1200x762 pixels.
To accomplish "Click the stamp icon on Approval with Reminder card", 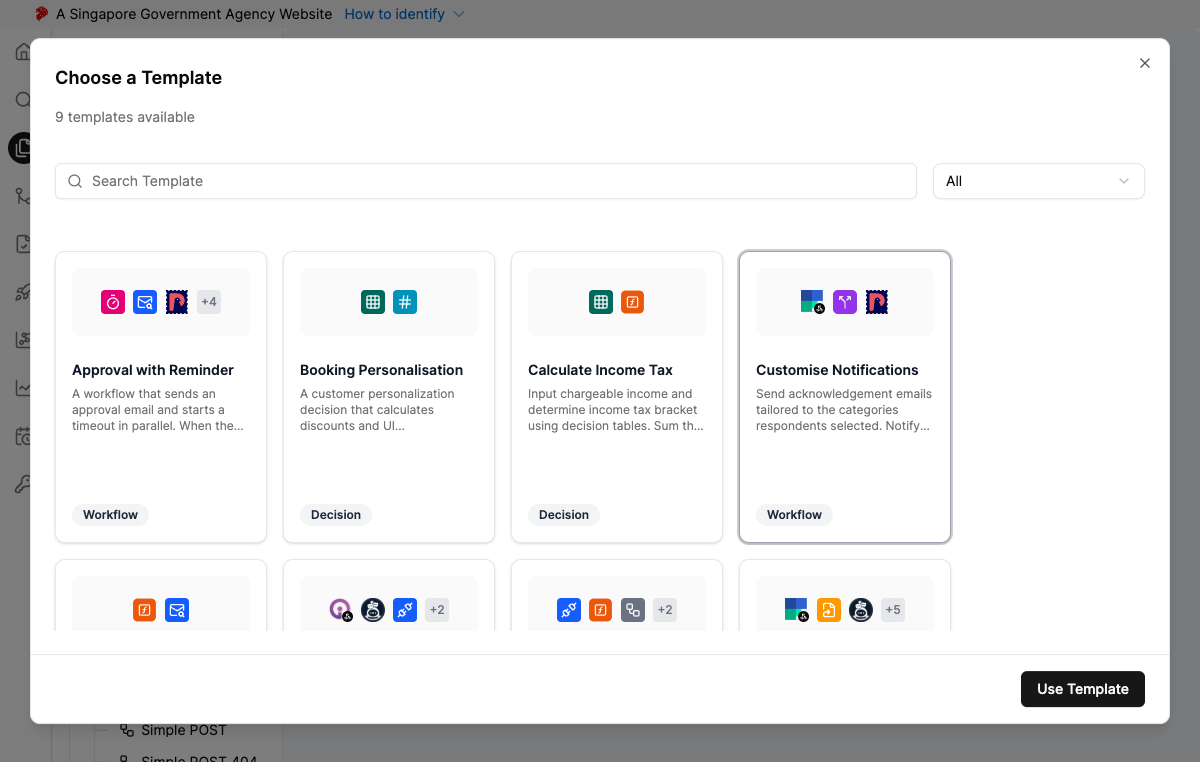I will 177,302.
